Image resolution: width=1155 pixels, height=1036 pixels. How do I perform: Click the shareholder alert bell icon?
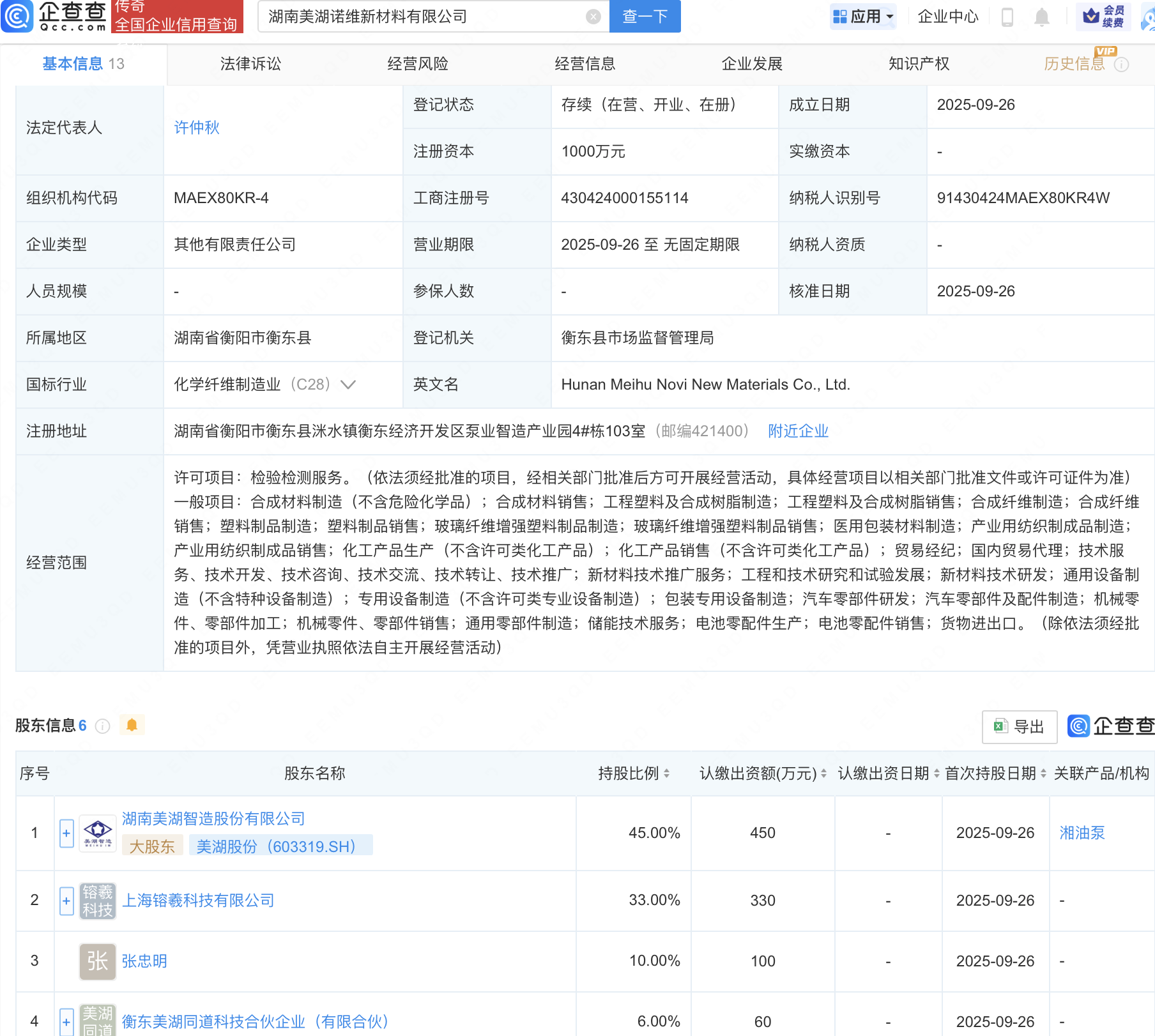click(132, 725)
